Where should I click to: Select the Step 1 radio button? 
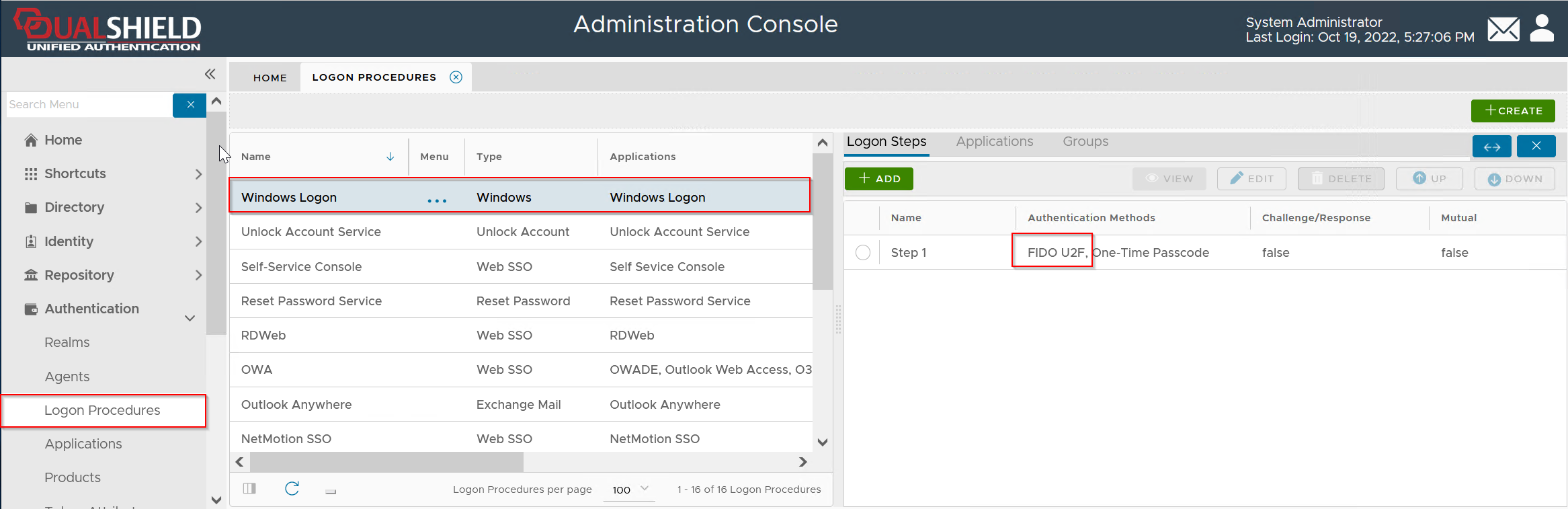click(x=863, y=253)
